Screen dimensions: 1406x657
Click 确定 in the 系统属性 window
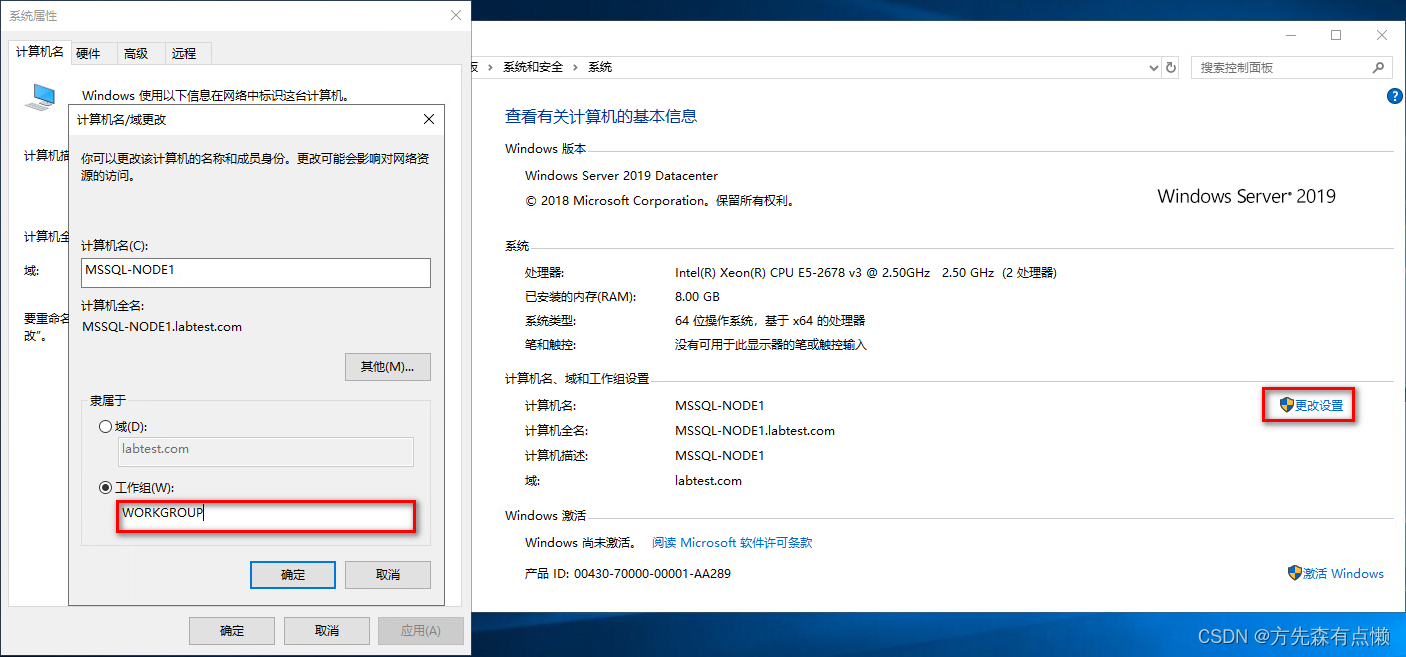[232, 631]
